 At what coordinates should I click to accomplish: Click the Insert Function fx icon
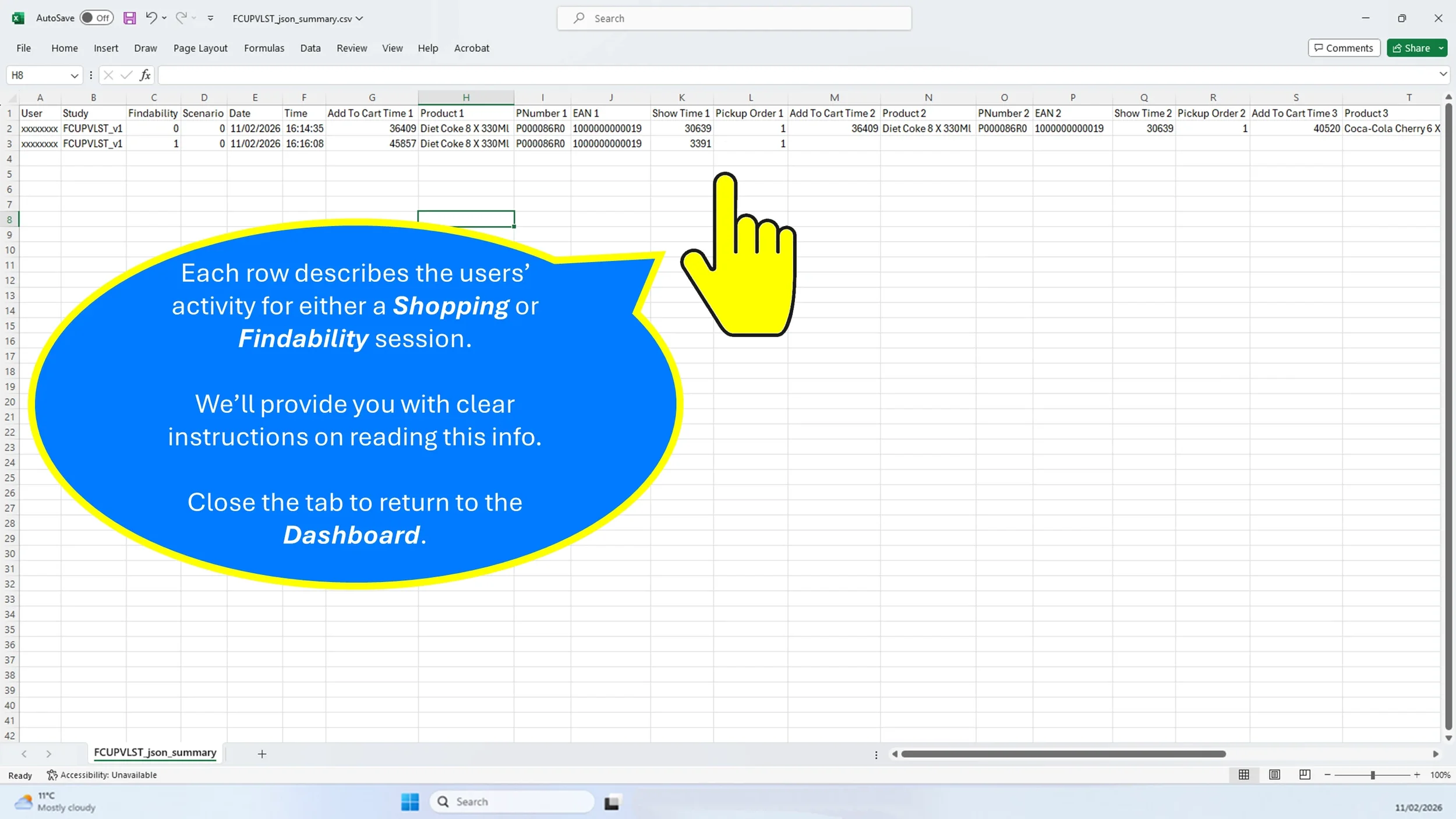tap(145, 75)
